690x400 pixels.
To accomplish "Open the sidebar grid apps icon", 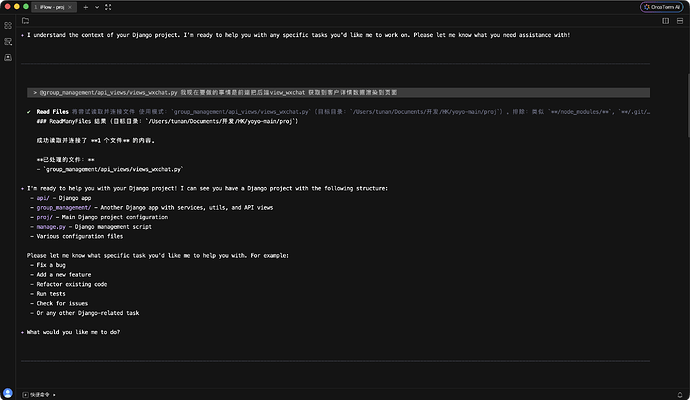I will click(x=8, y=26).
